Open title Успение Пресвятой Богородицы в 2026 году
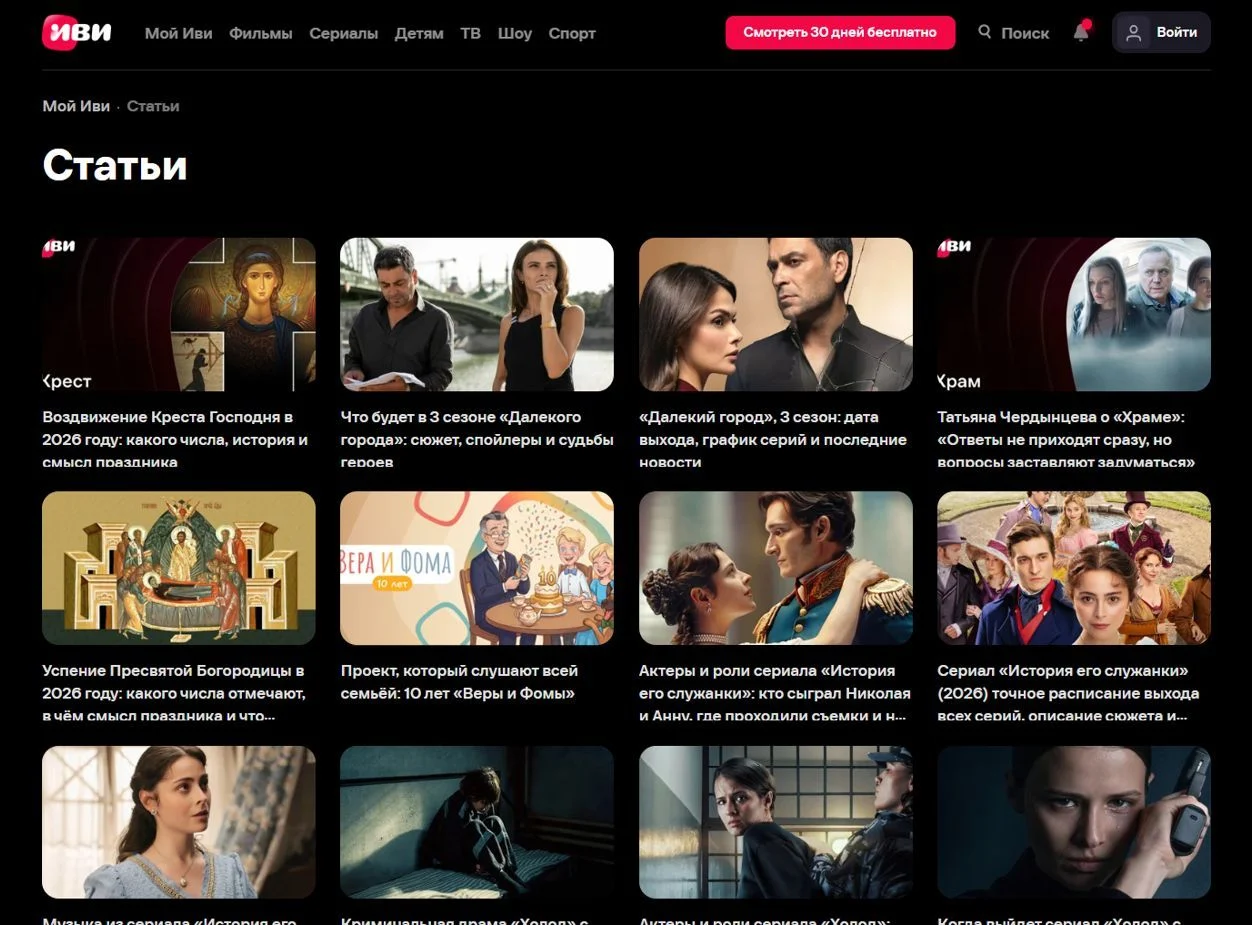Viewport: 1252px width, 925px height. point(174,693)
